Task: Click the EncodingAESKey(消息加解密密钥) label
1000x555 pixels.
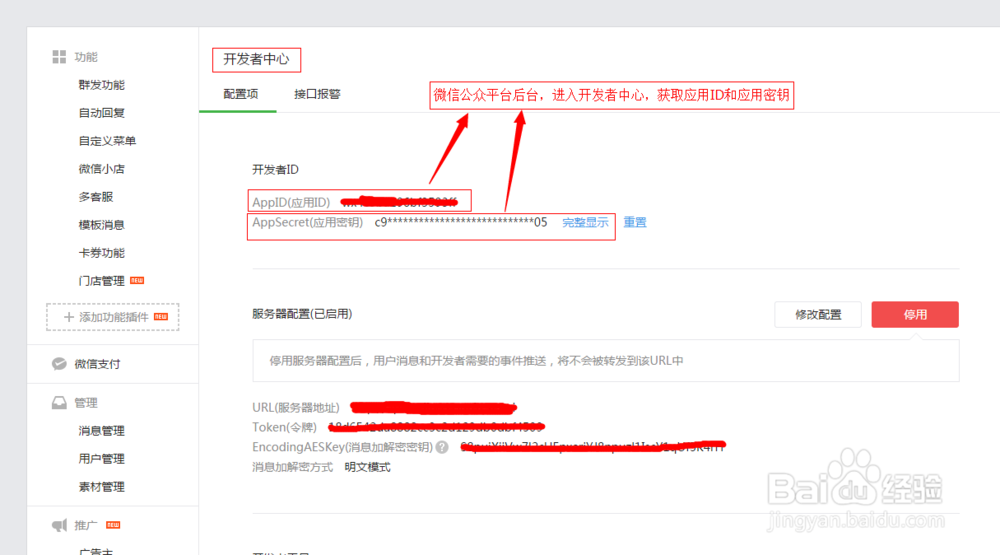Action: (x=342, y=447)
